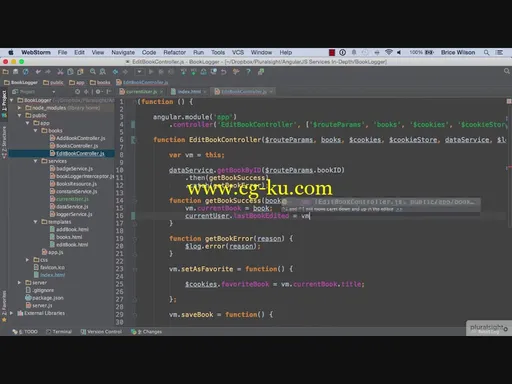This screenshot has width=512, height=384.
Task: Click the navigate Back arrow in toolbar
Action: click(x=115, y=72)
